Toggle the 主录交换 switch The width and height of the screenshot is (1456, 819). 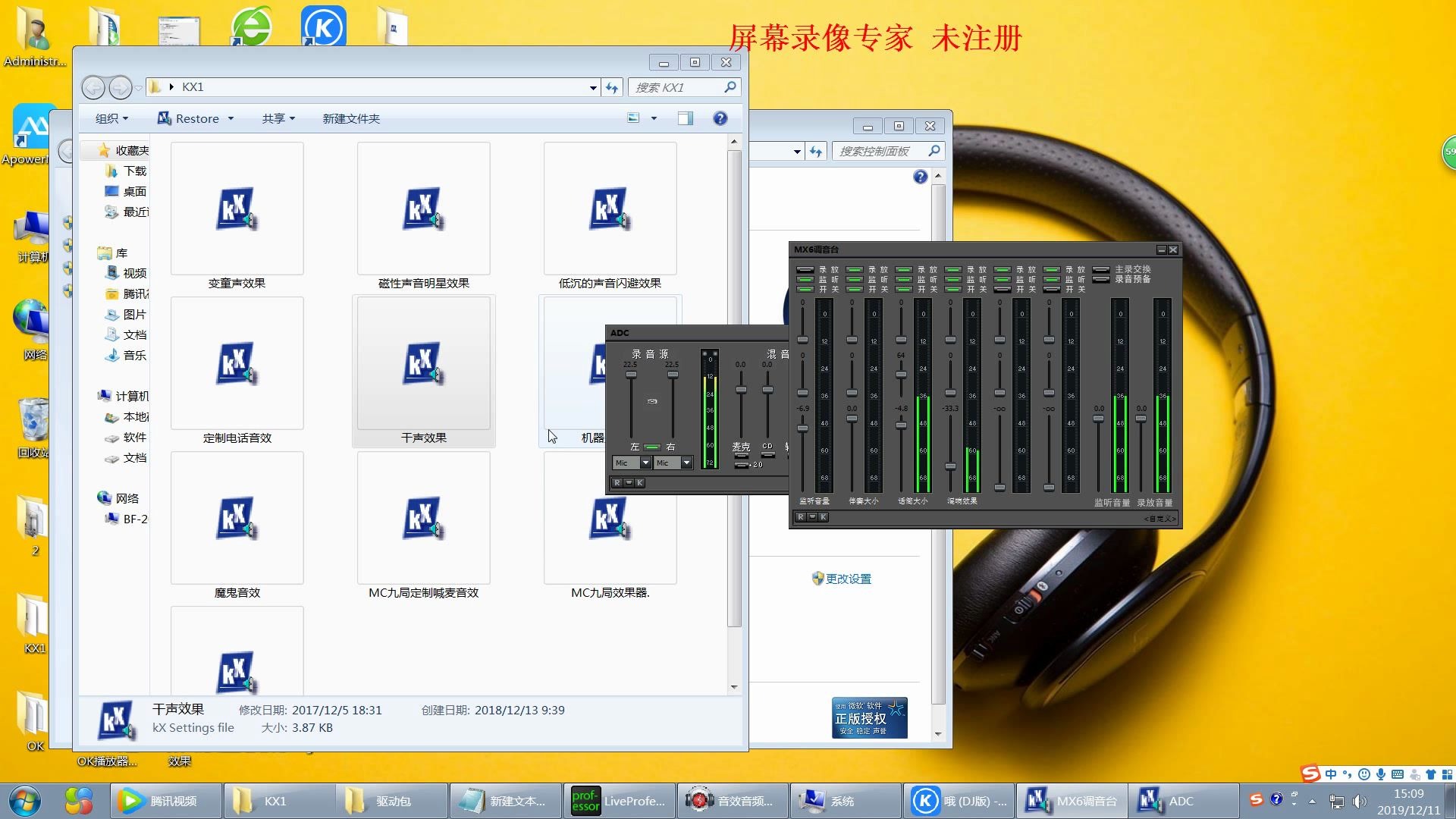1100,269
